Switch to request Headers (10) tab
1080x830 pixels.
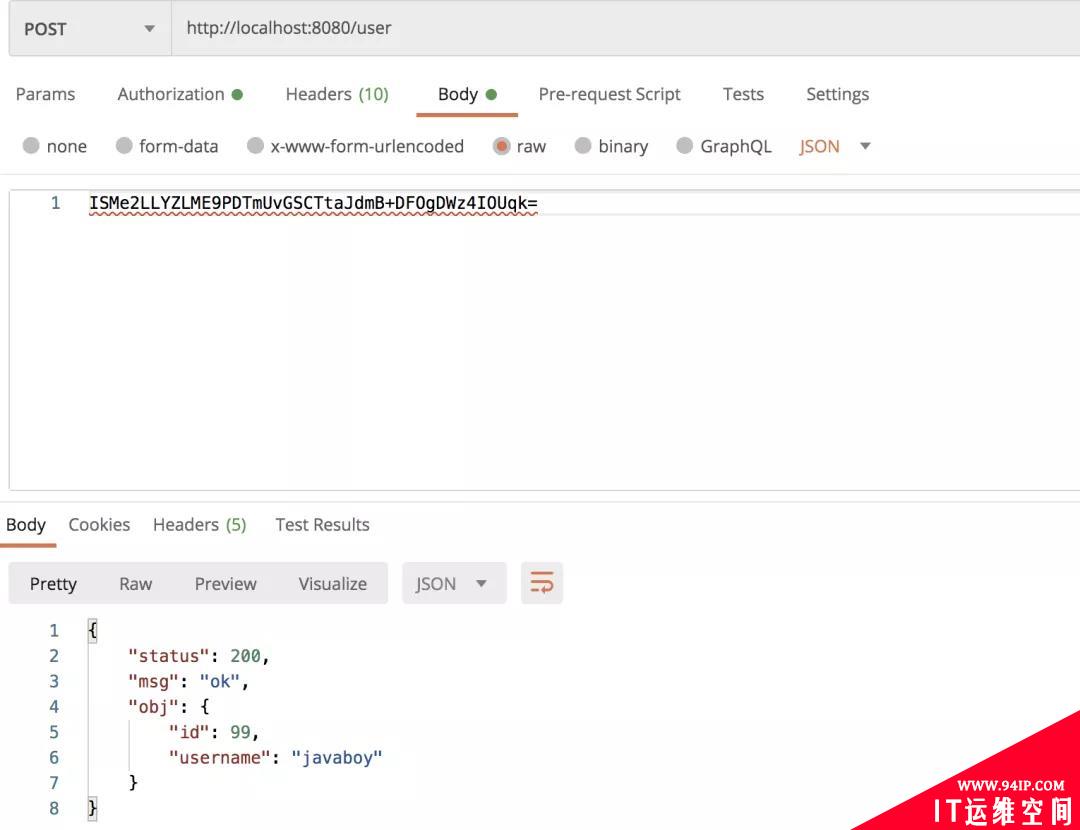(x=337, y=94)
